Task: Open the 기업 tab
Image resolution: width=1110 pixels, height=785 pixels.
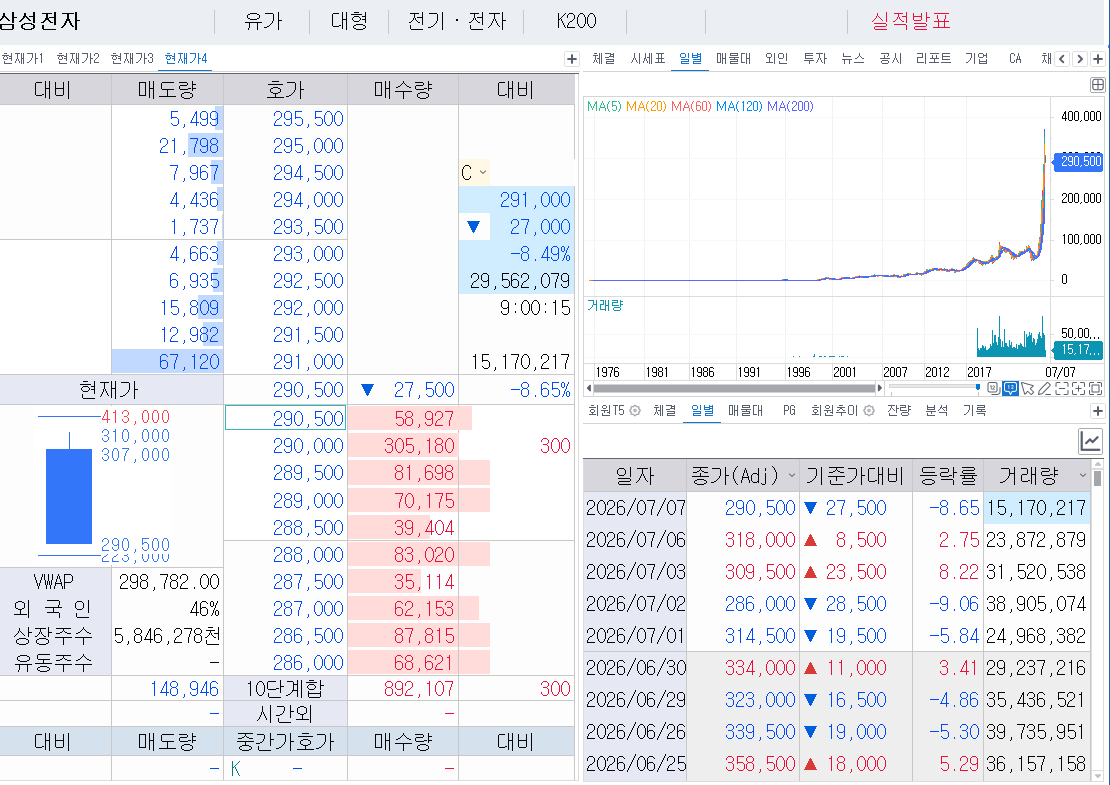Action: pyautogui.click(x=976, y=59)
